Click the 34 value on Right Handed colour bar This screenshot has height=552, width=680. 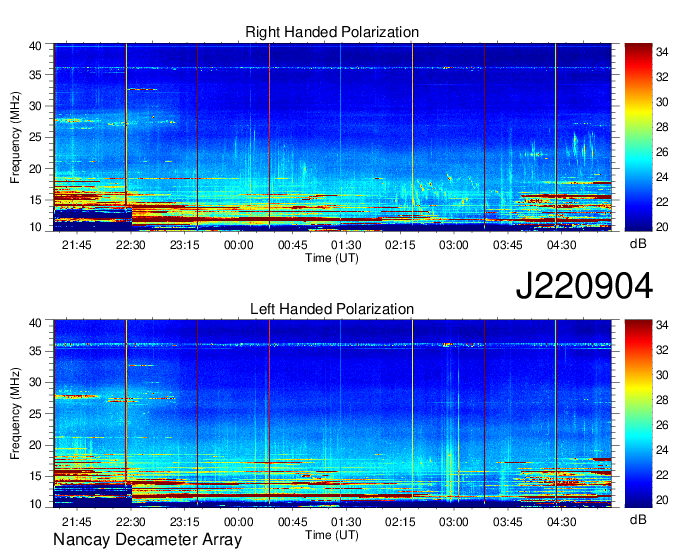coord(662,52)
